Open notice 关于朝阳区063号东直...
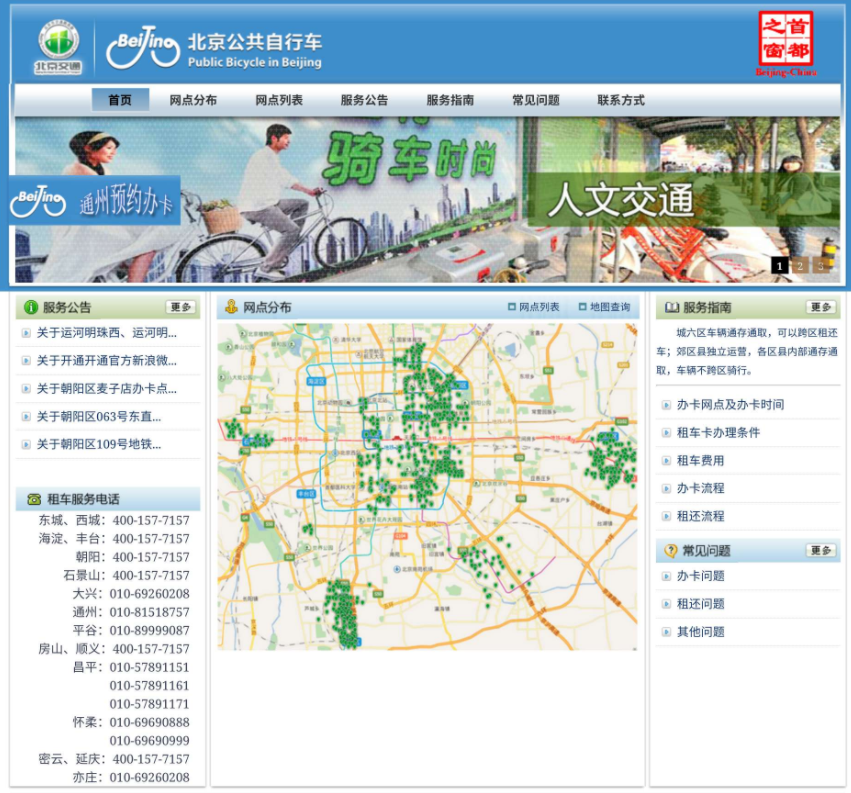 click(x=99, y=416)
